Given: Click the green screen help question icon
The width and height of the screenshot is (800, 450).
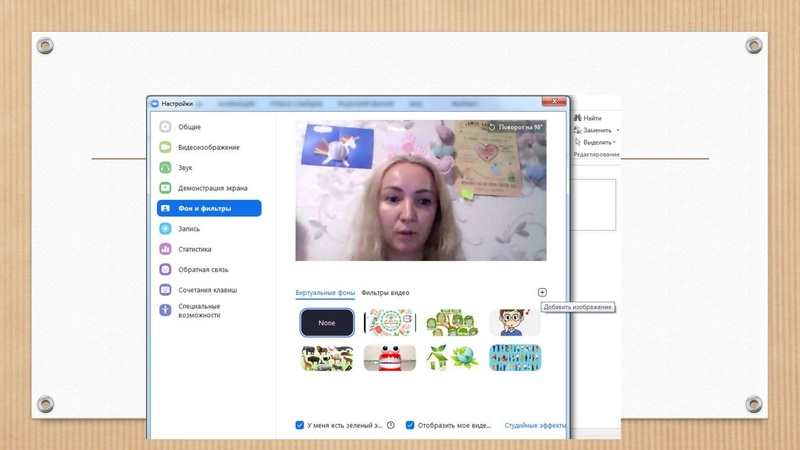Looking at the screenshot, I should [390, 425].
